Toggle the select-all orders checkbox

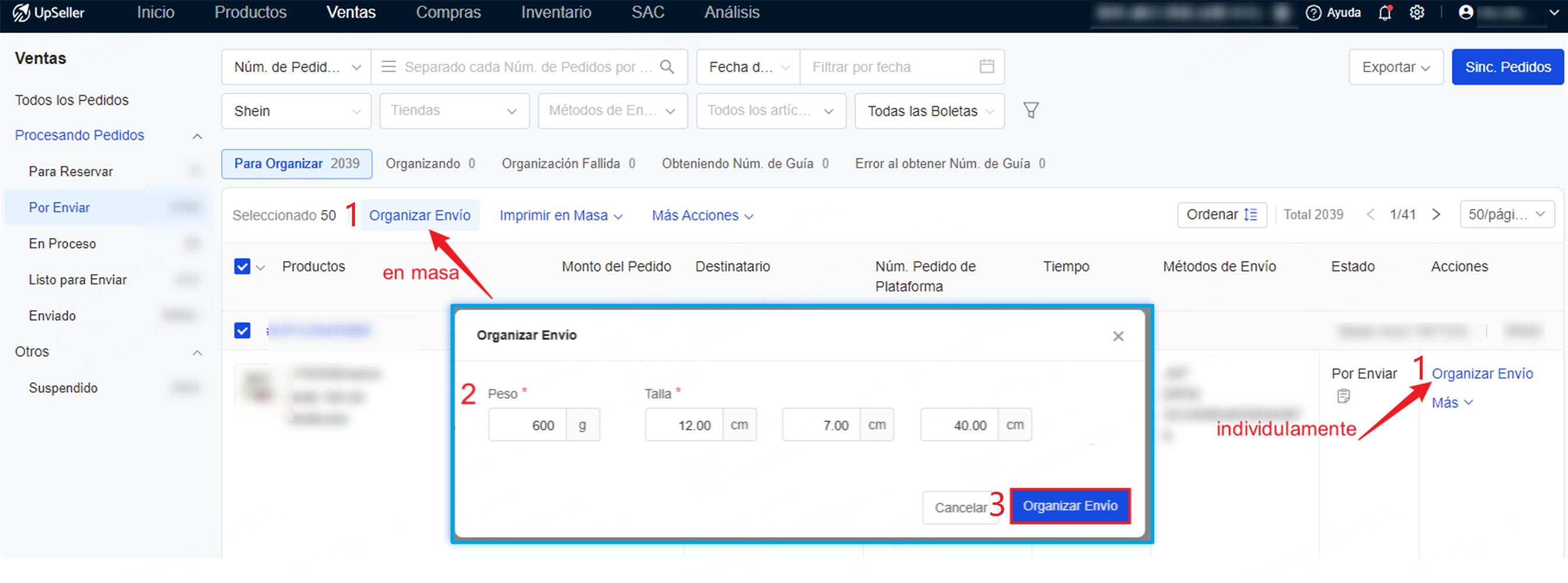(x=242, y=266)
